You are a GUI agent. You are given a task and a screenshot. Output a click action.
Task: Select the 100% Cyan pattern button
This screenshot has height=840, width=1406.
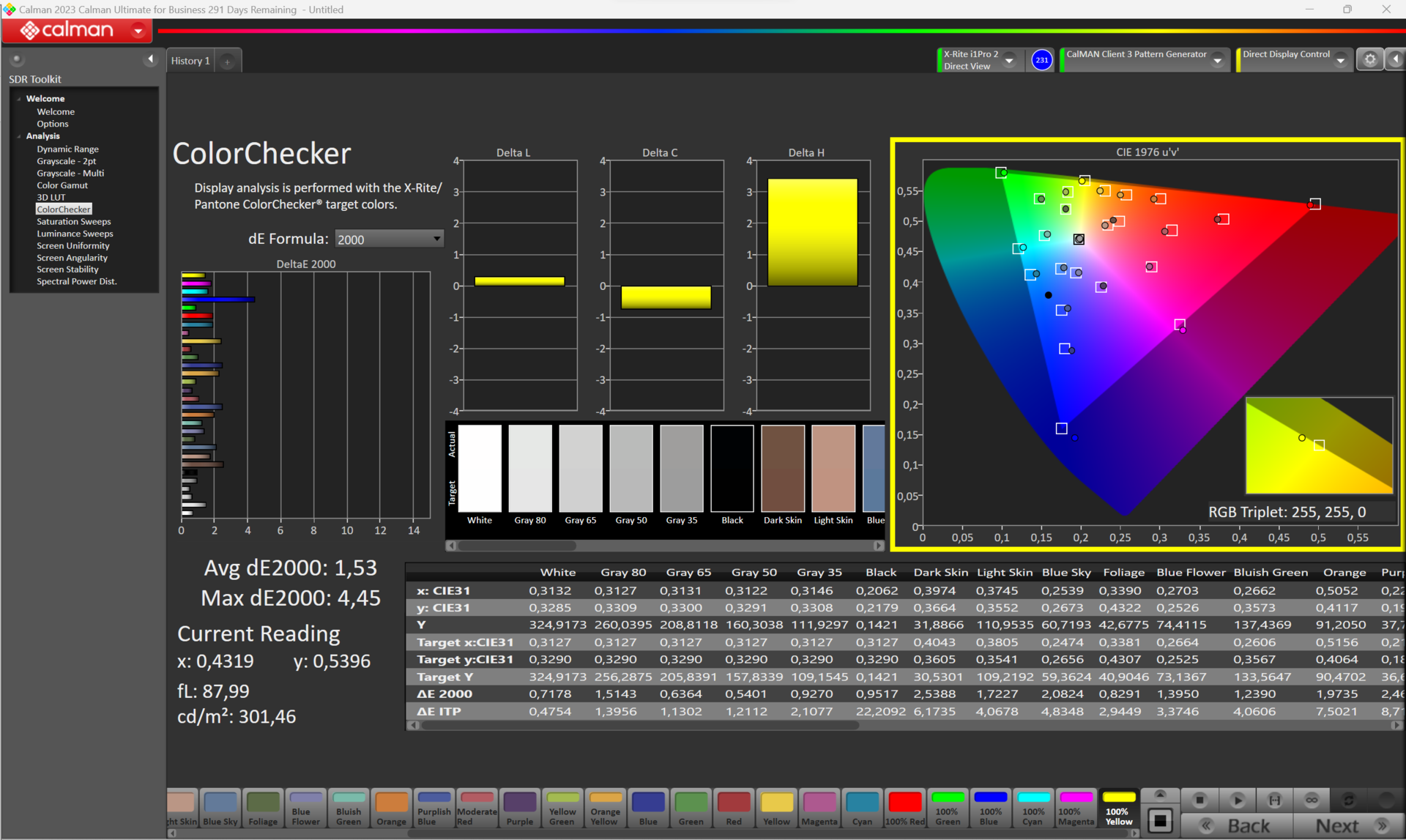1033,809
